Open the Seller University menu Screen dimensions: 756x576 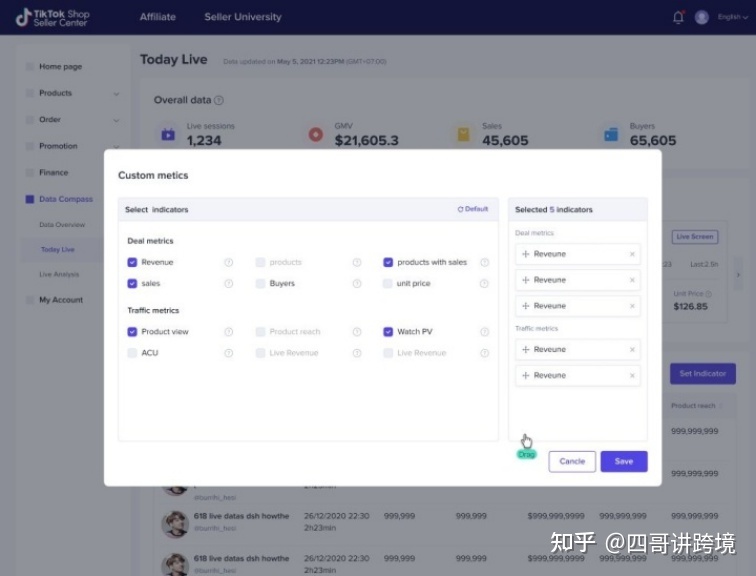[x=243, y=17]
